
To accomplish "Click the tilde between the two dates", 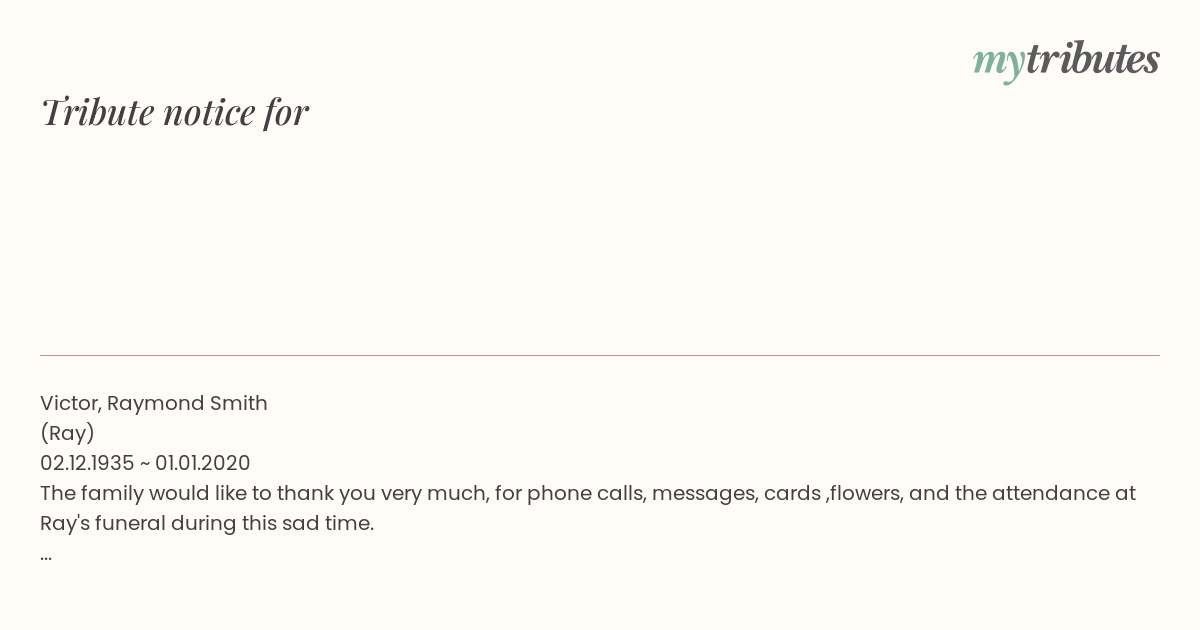I will coord(144,463).
